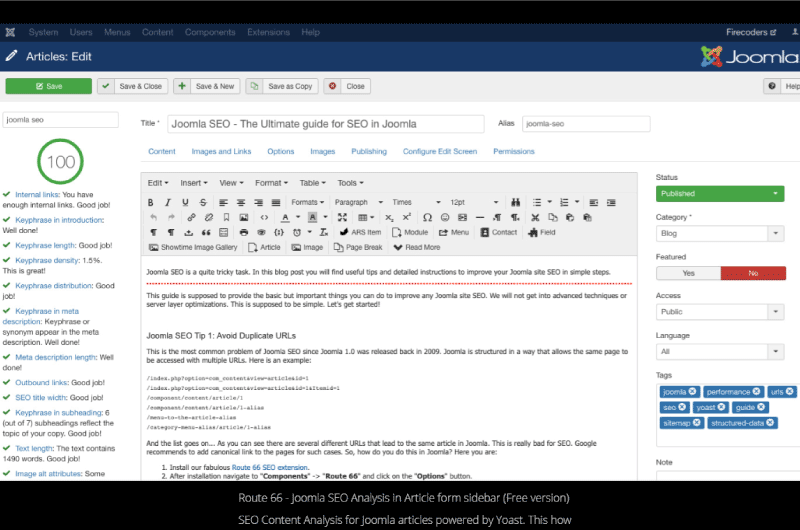Insert a Page Break

358,247
